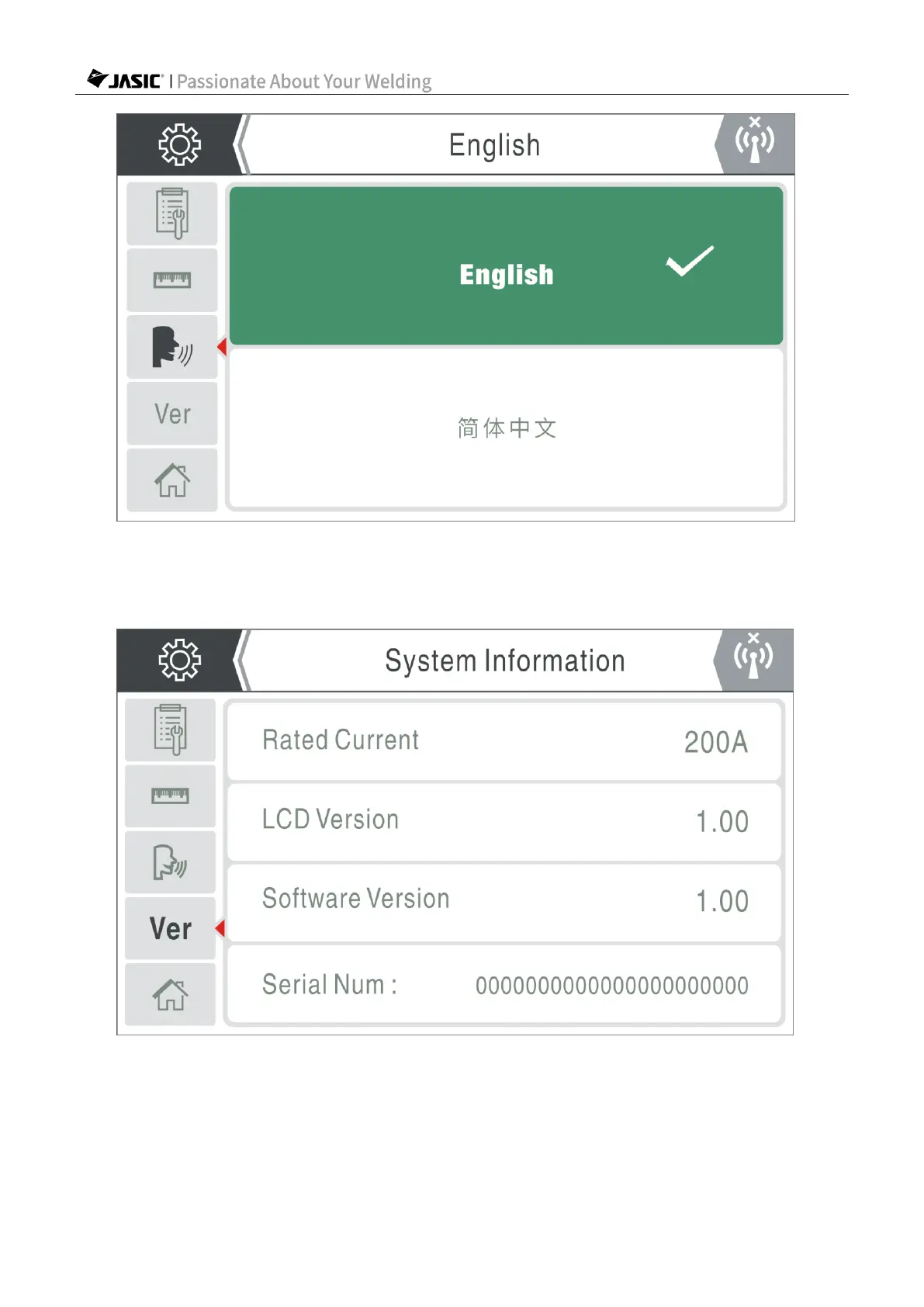Select bold Ver tab on System Information screen
Viewport: 924px width, 1307px height.
pos(171,928)
